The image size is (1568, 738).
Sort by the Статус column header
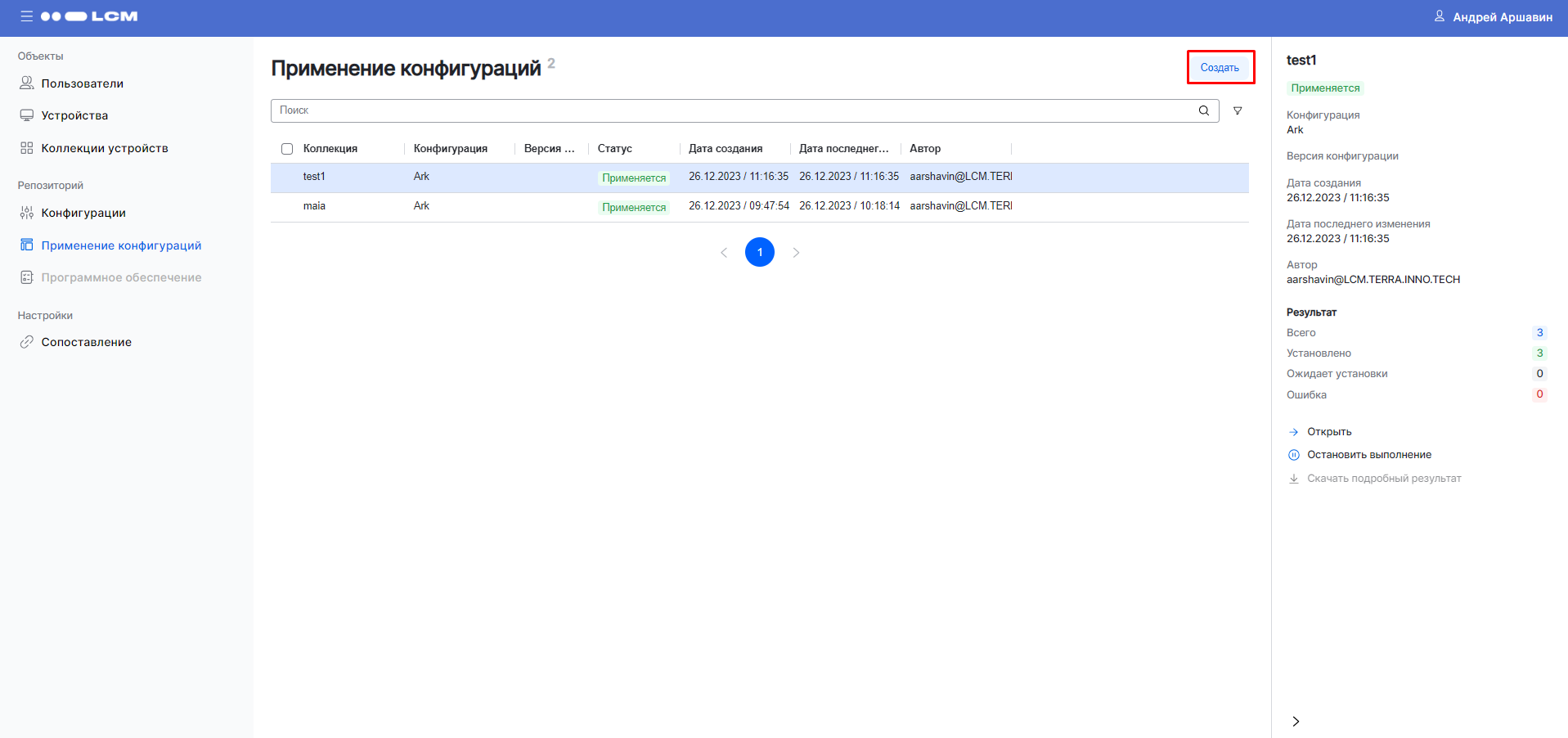point(615,149)
